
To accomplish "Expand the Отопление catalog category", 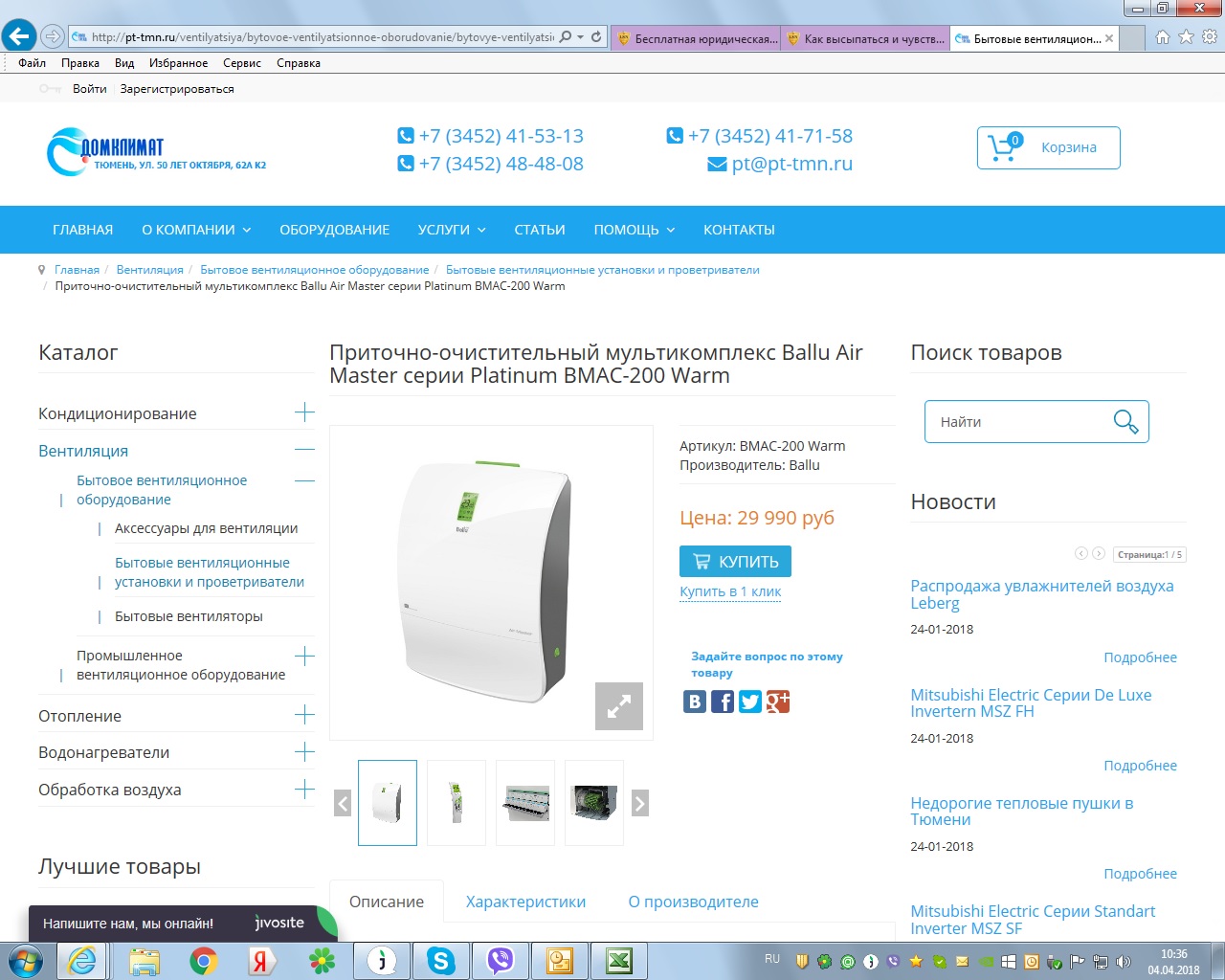I will point(304,715).
